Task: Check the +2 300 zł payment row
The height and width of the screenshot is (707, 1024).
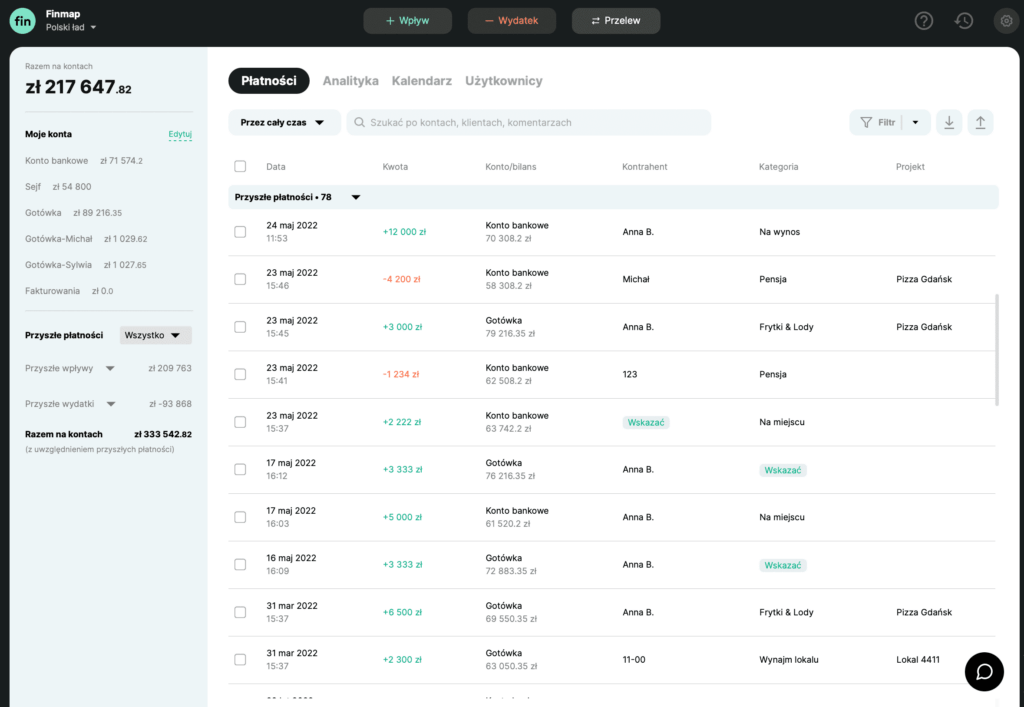Action: pyautogui.click(x=240, y=660)
